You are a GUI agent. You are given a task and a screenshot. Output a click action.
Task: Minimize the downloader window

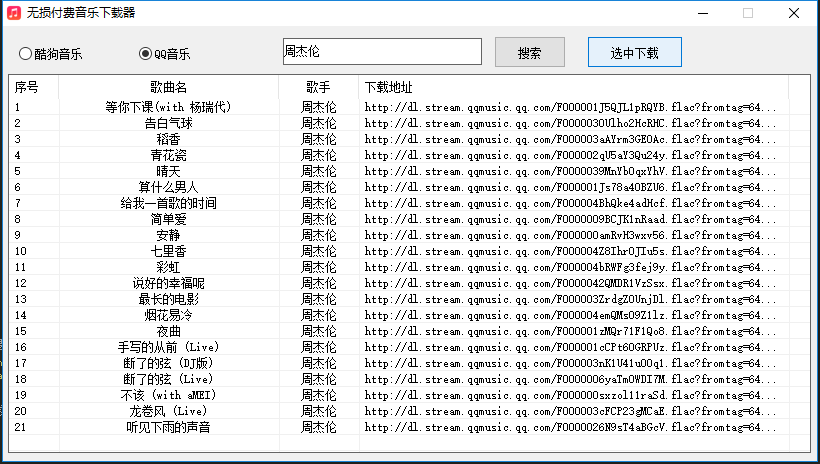(x=701, y=13)
